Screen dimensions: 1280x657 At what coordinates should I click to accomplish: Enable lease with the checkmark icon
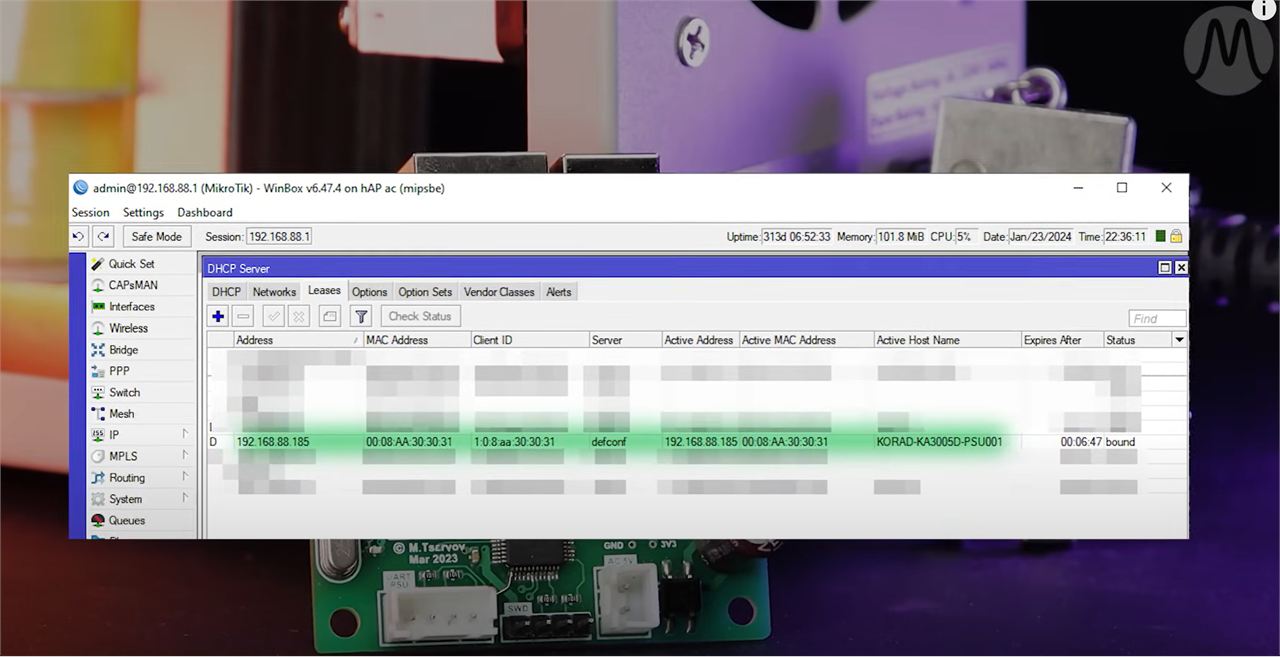pyautogui.click(x=273, y=316)
